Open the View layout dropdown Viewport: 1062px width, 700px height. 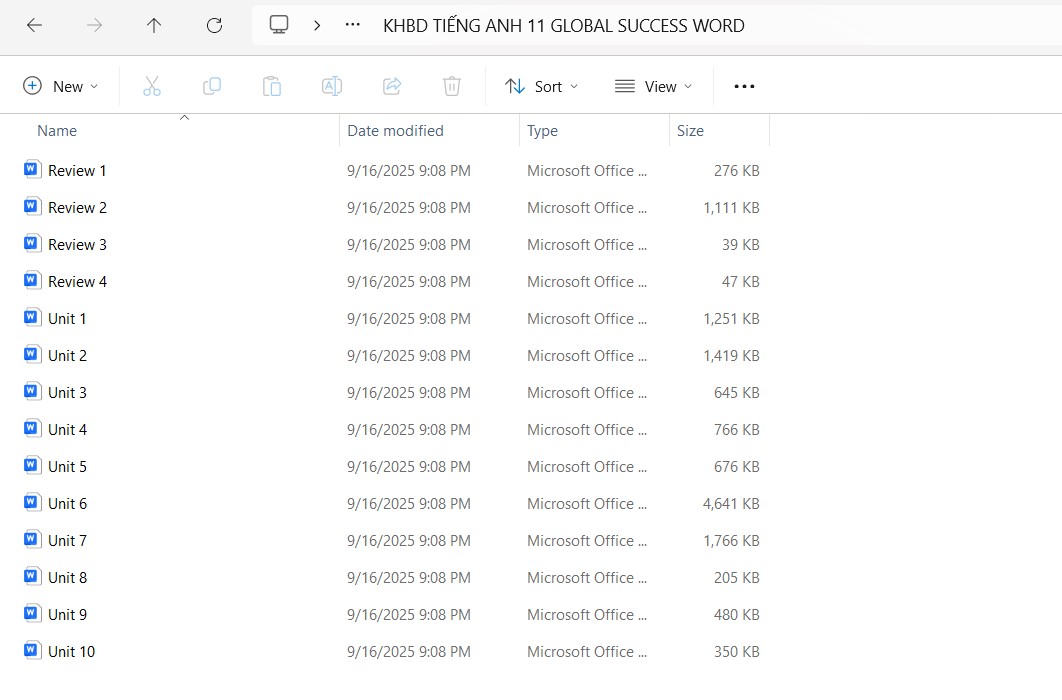tap(653, 87)
